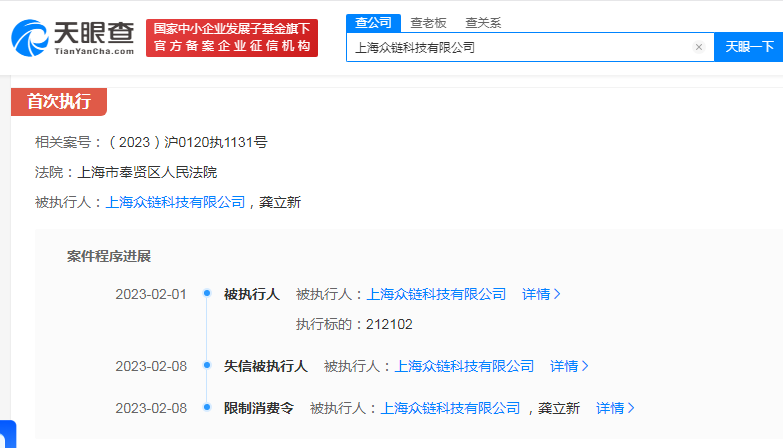Image resolution: width=783 pixels, height=448 pixels.
Task: Click court name 上海市奉贤区人民法院
Action: click(x=147, y=172)
